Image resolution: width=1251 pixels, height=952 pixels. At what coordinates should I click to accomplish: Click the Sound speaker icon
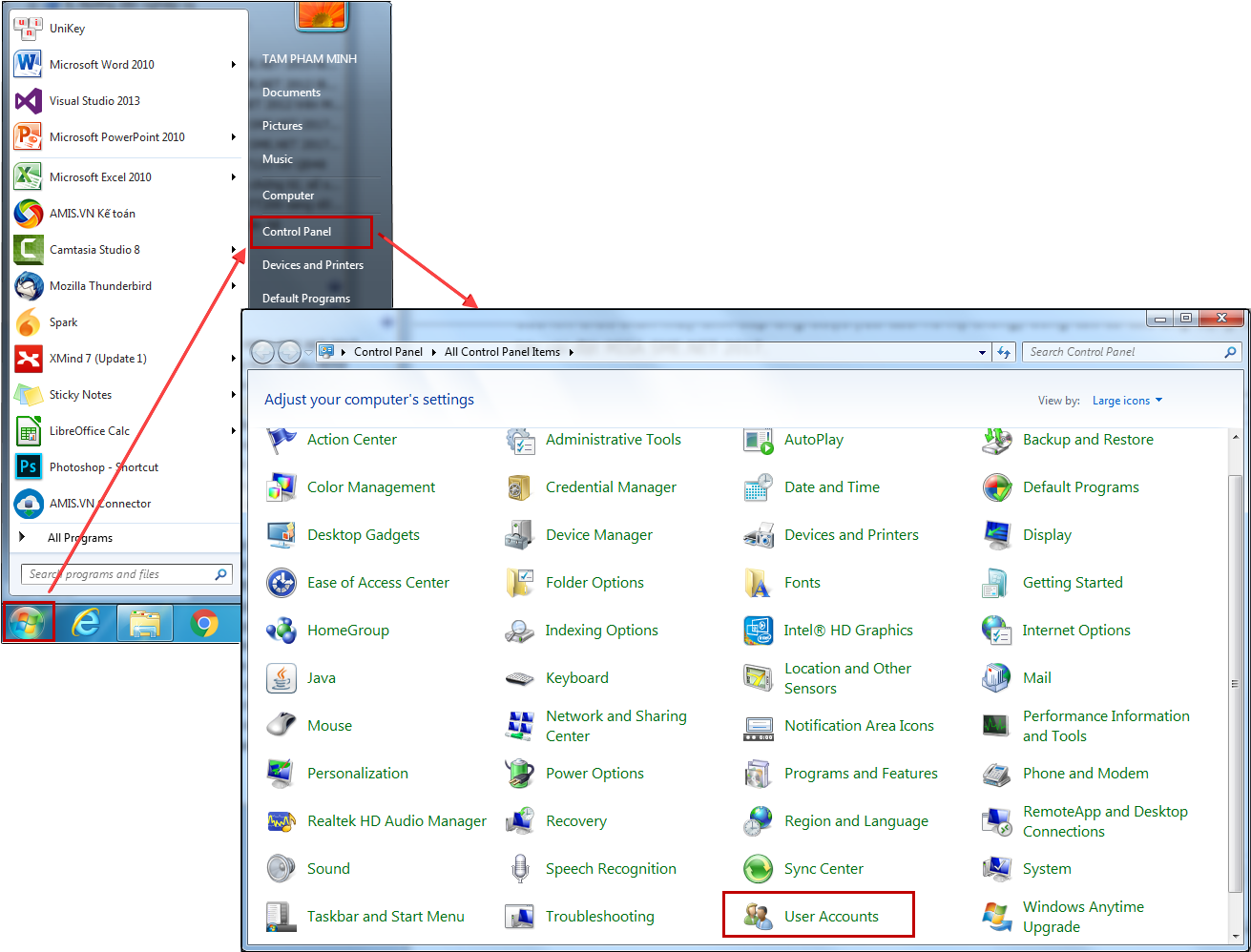point(281,869)
